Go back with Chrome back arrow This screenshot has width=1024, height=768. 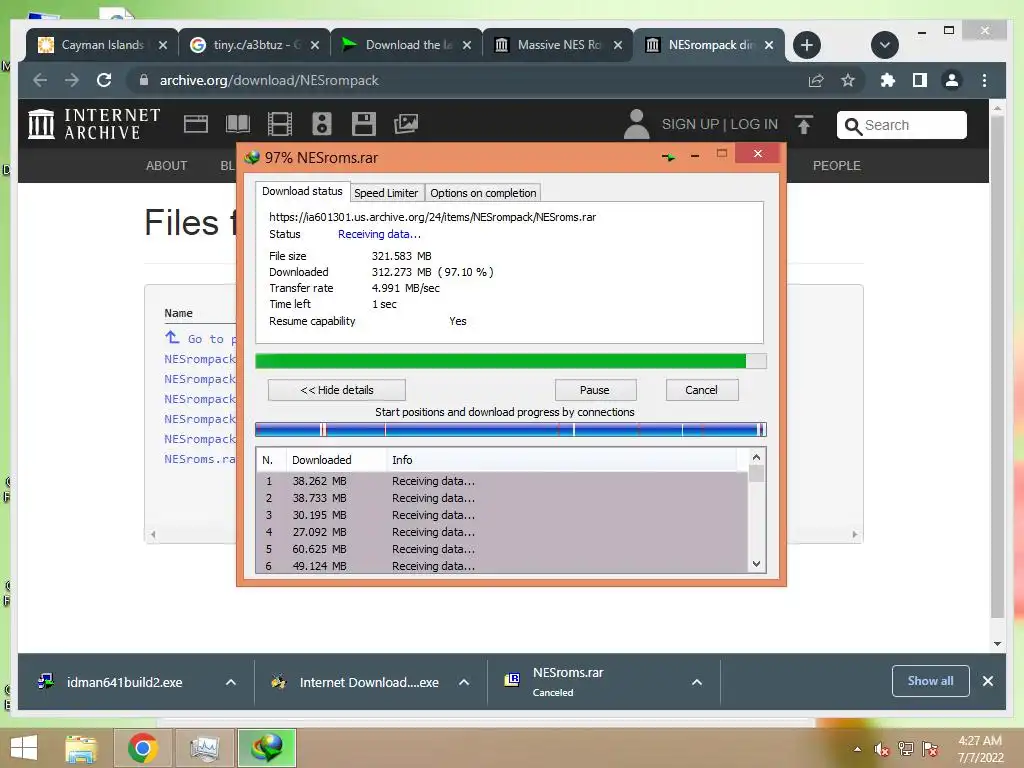(40, 80)
